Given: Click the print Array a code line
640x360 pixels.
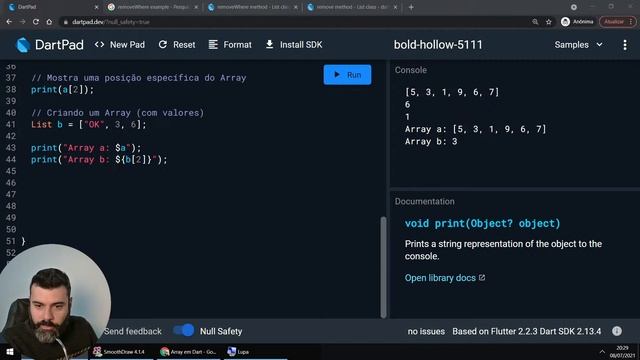Looking at the screenshot, I should pyautogui.click(x=86, y=148).
